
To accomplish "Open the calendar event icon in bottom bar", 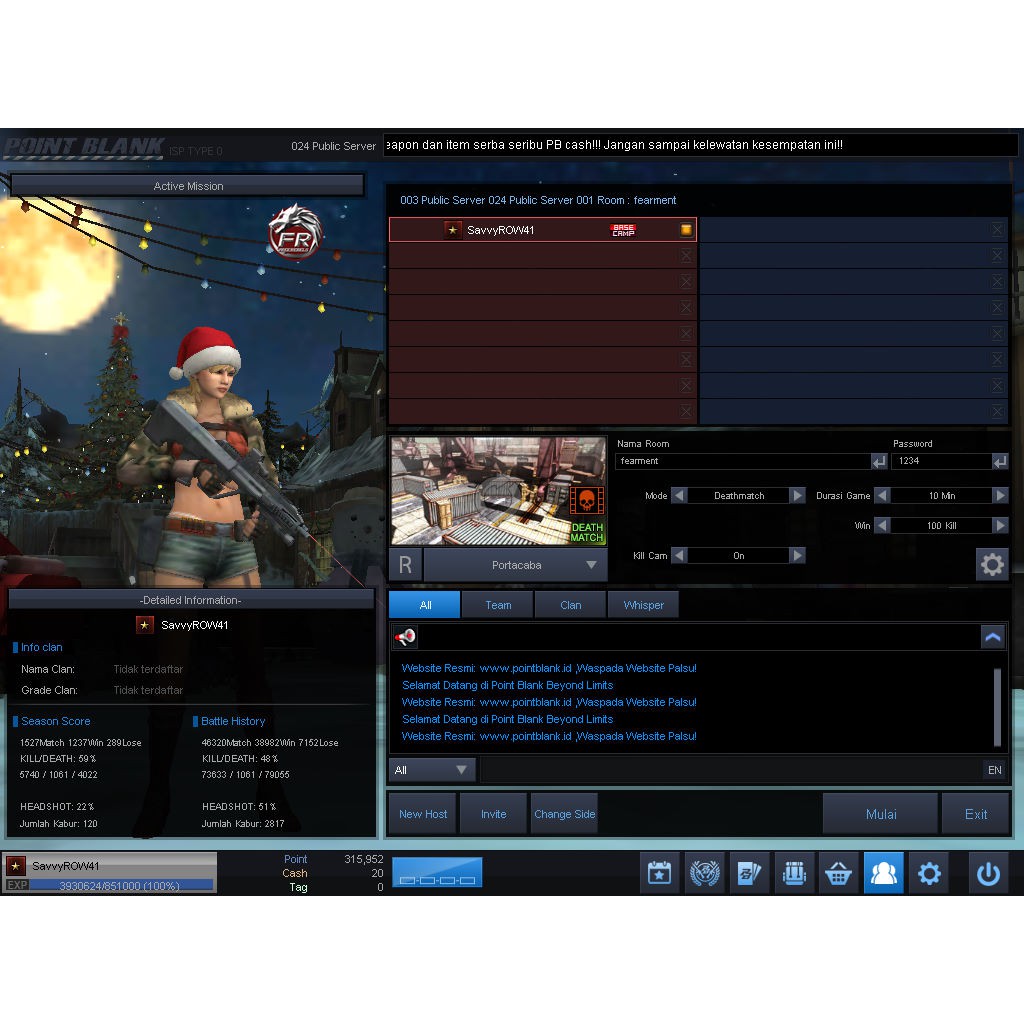I will [659, 872].
